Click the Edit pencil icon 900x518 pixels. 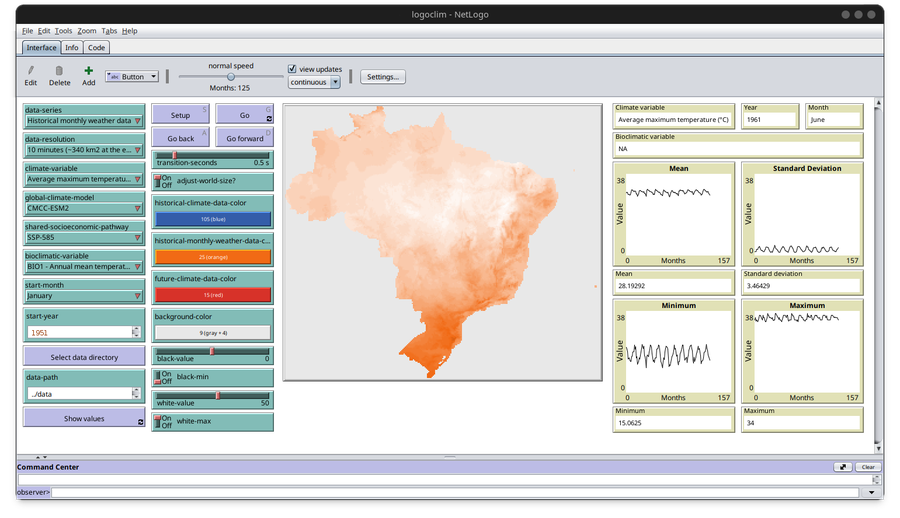coord(30,71)
